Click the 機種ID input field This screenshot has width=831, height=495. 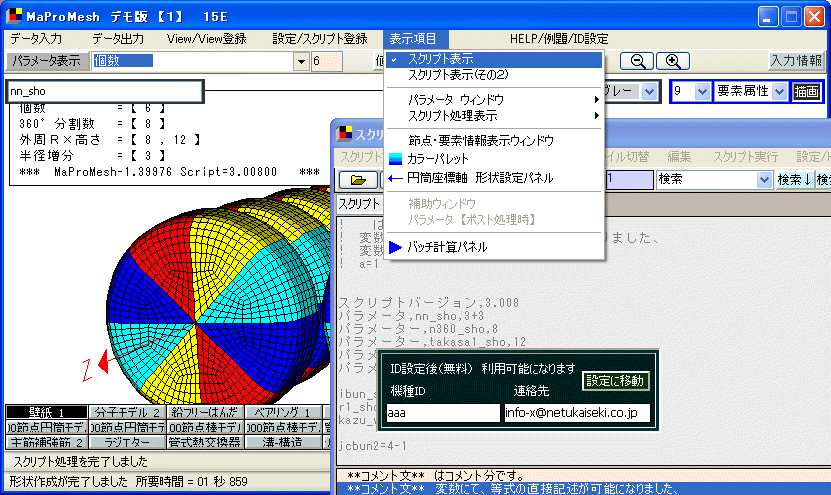point(441,412)
